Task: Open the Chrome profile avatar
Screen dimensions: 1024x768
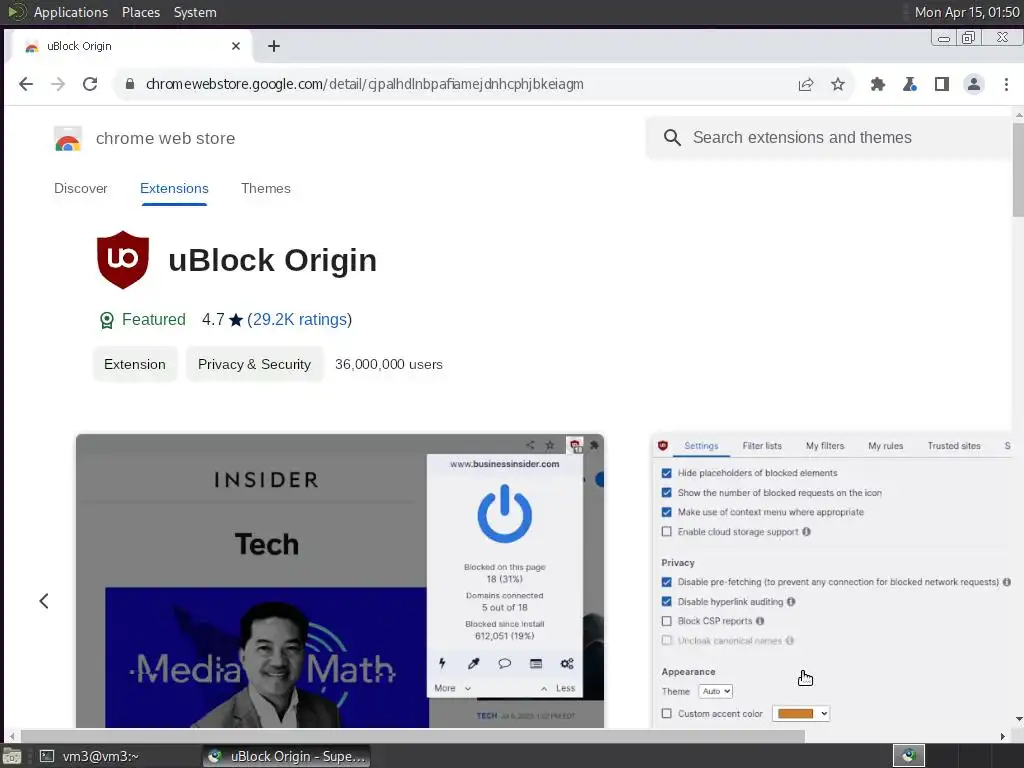Action: (x=974, y=84)
